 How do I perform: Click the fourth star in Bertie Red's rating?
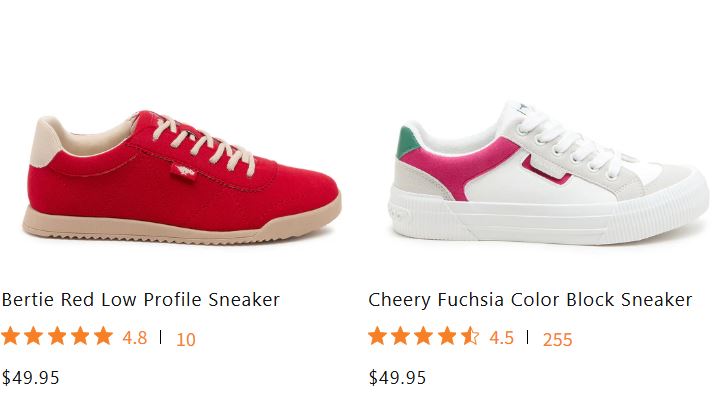80,337
